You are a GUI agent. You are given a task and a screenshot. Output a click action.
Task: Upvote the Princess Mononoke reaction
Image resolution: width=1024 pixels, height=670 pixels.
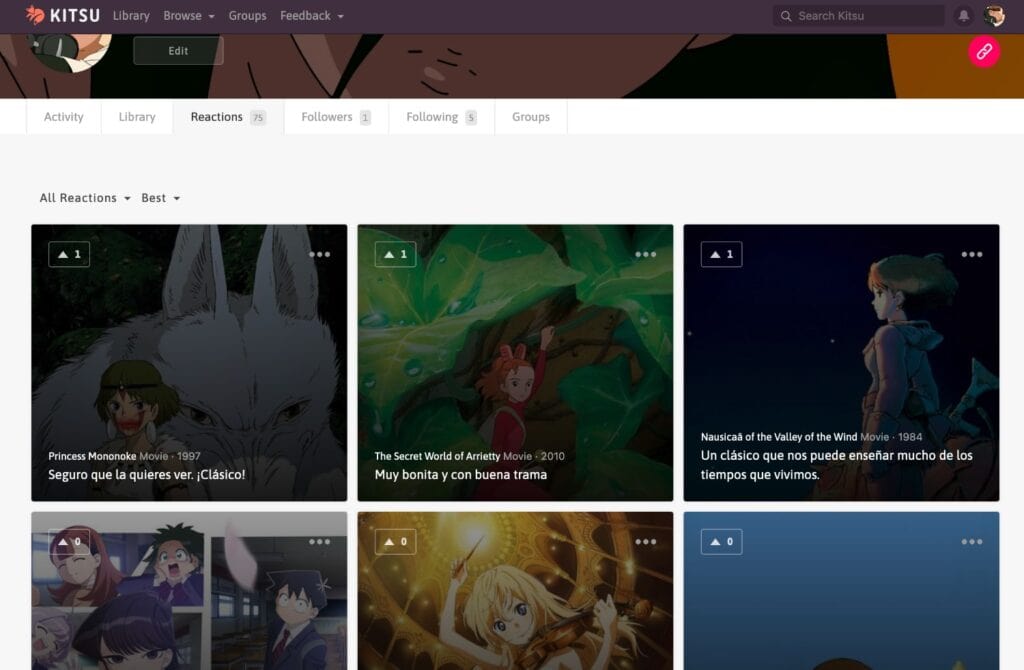pyautogui.click(x=68, y=254)
